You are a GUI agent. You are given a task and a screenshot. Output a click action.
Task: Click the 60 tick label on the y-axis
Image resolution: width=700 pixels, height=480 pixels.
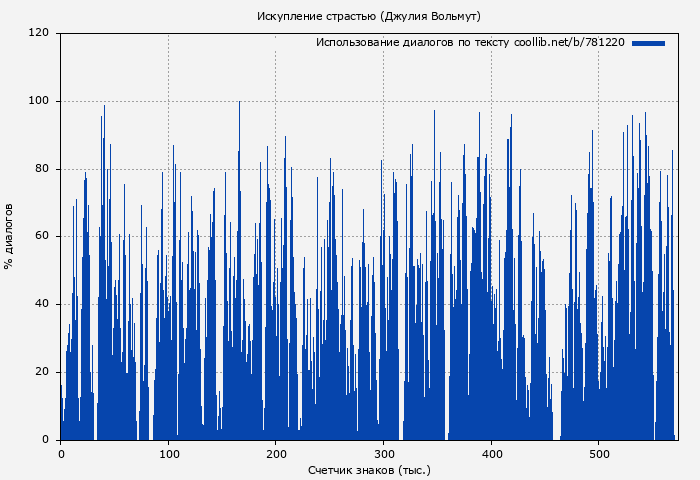(42, 237)
